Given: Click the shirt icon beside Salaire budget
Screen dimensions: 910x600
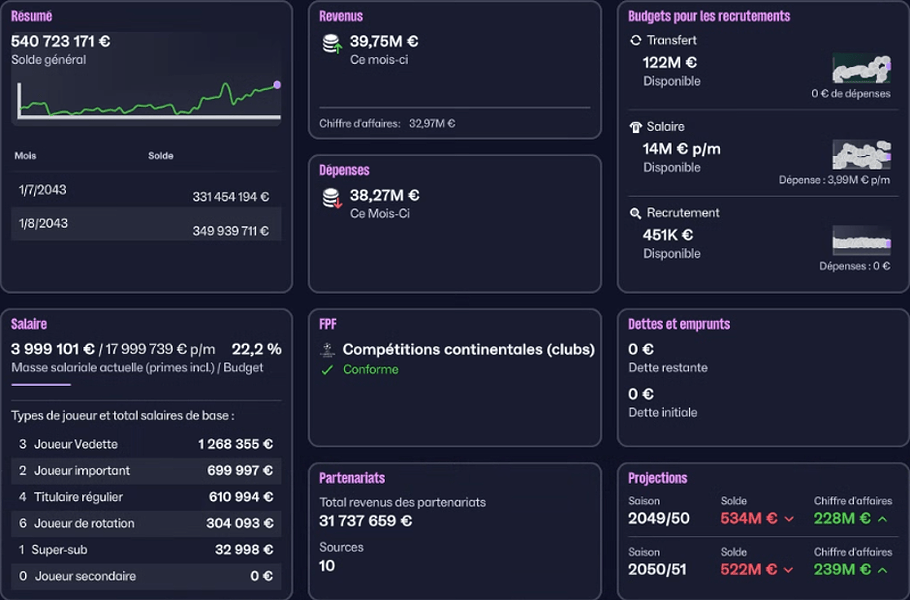Looking at the screenshot, I should click(635, 127).
